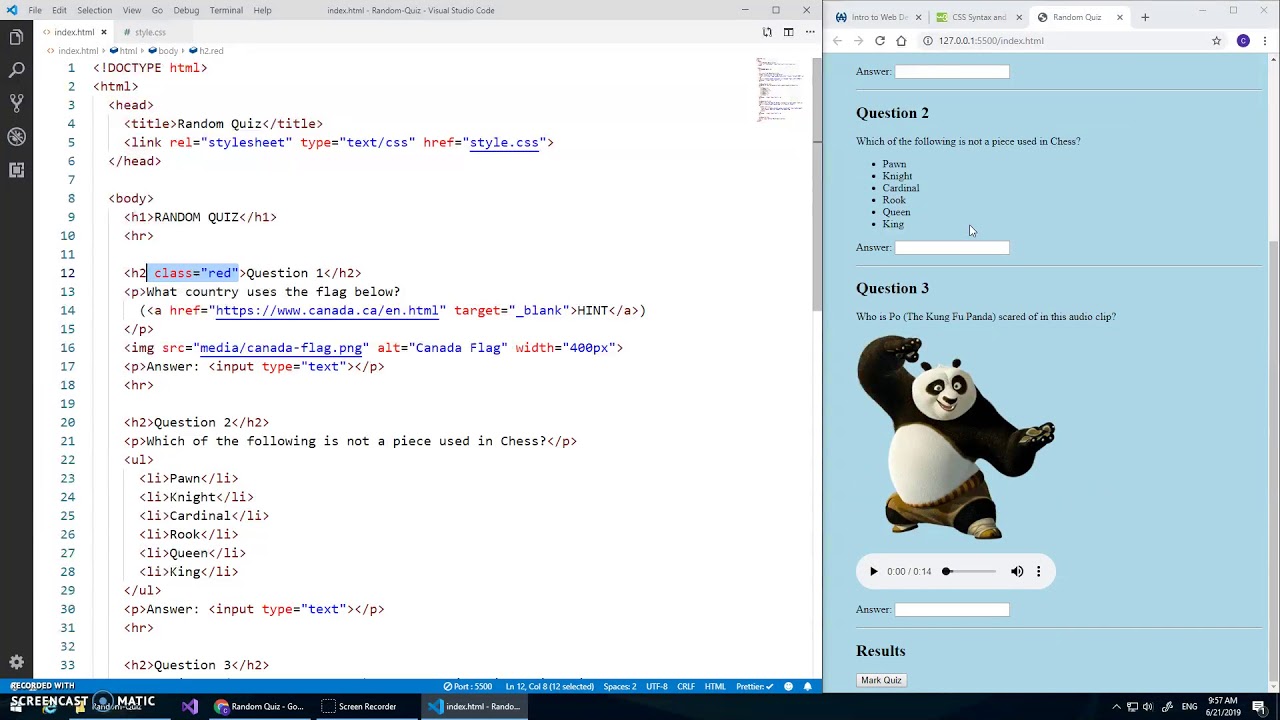Click the Question 3 answer input field

pyautogui.click(x=952, y=609)
